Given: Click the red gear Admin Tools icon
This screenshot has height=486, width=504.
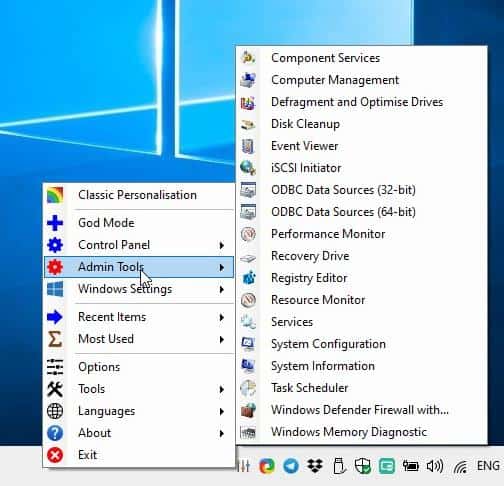Looking at the screenshot, I should click(x=55, y=267).
